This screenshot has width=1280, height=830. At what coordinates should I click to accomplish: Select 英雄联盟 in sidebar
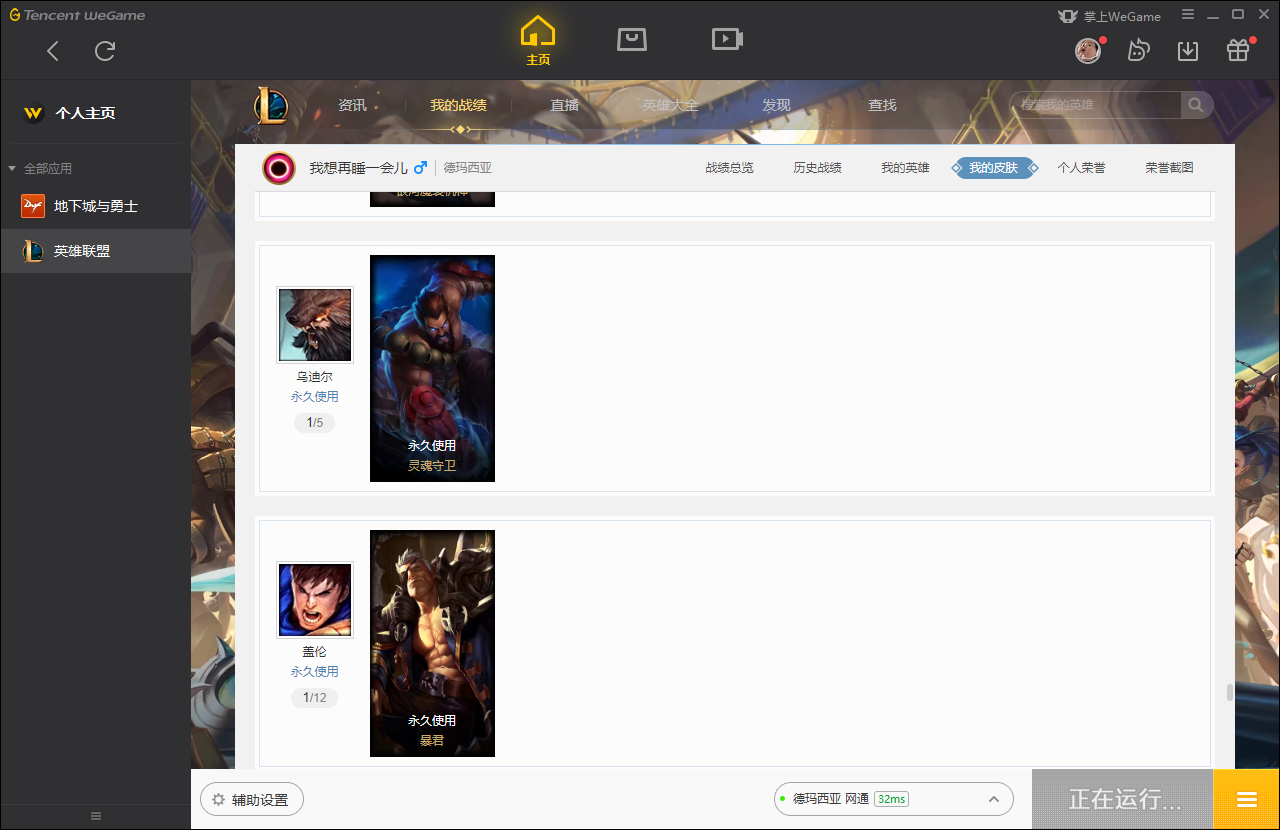click(95, 251)
